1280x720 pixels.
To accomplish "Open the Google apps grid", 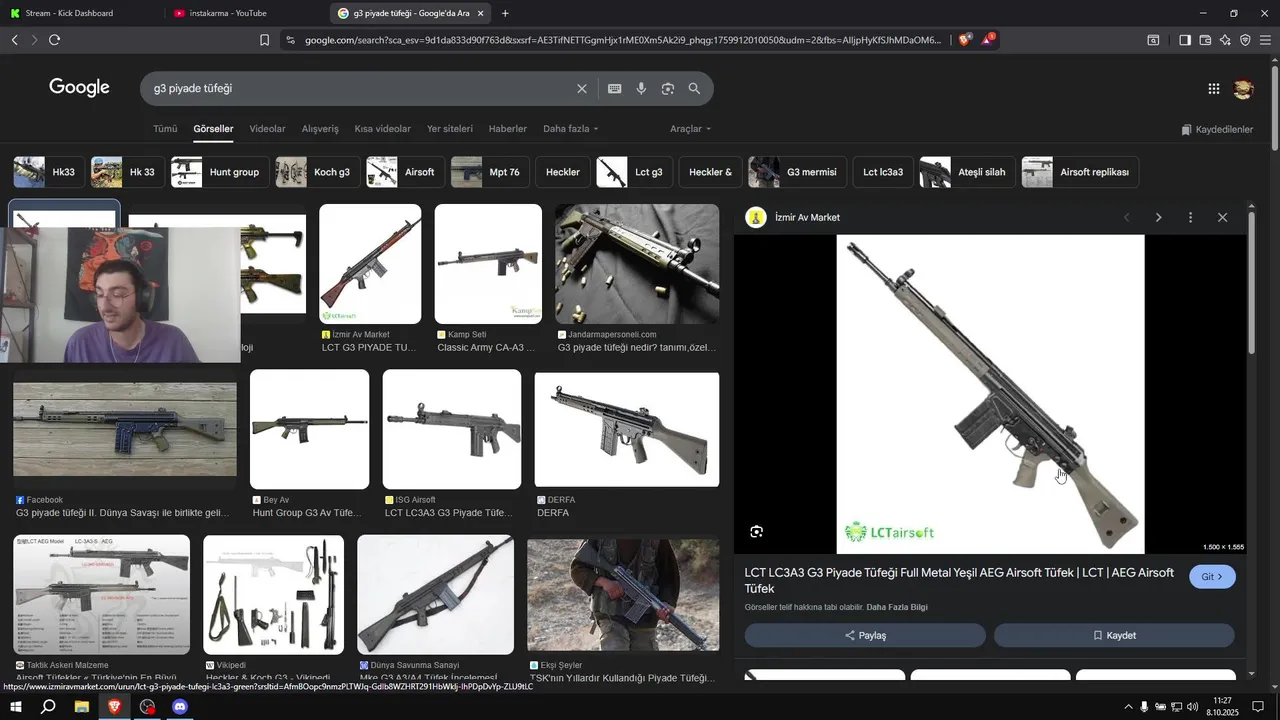I will pyautogui.click(x=1214, y=89).
